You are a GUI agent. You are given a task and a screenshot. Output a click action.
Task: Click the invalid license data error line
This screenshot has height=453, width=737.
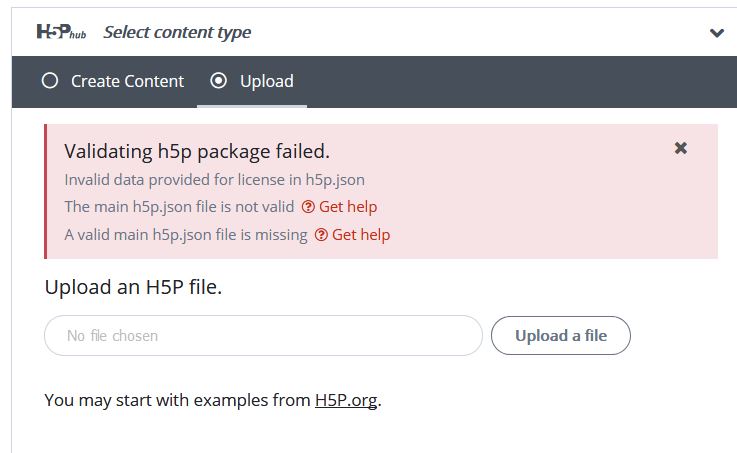click(x=214, y=180)
